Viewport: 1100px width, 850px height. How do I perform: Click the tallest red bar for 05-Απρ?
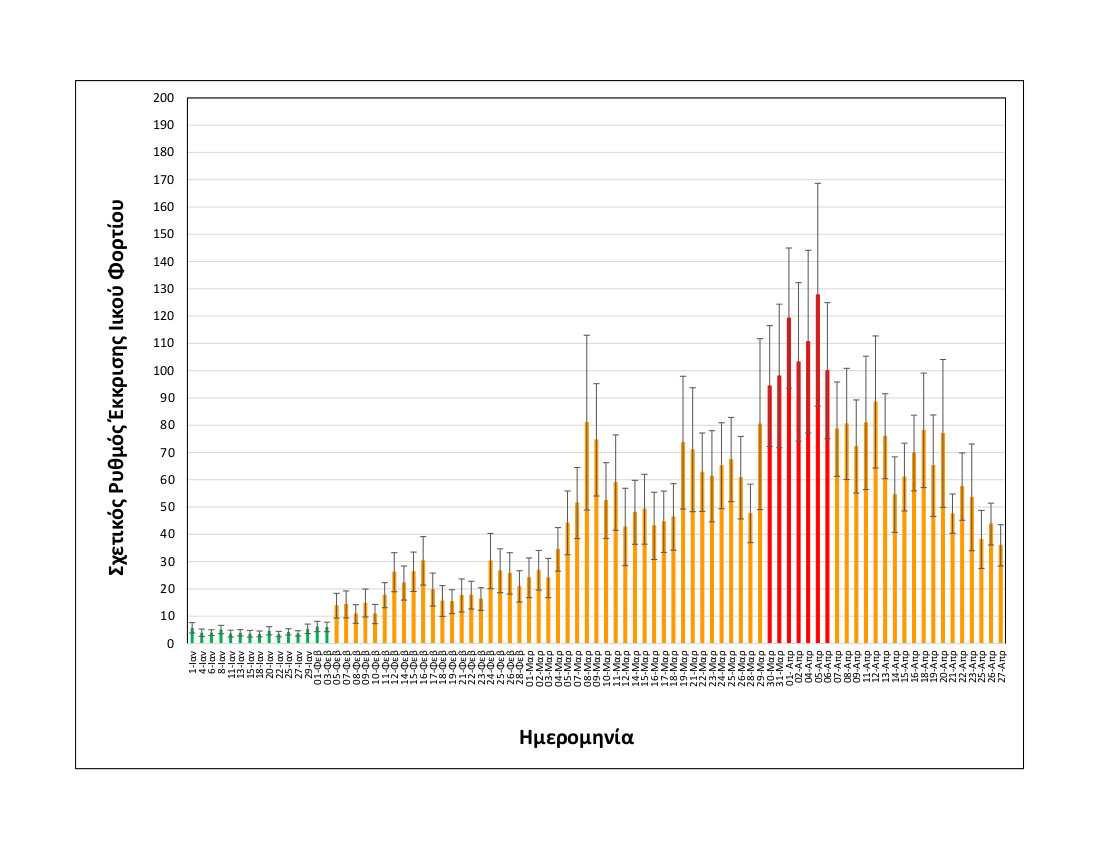[x=817, y=470]
